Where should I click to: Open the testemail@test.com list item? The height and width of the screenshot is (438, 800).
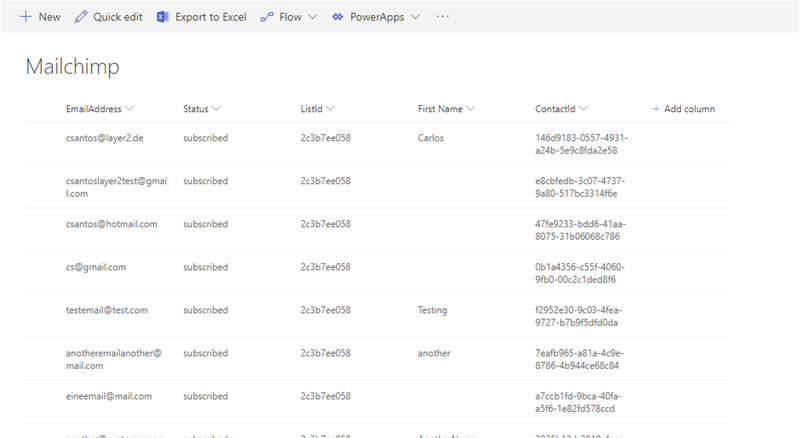(107, 310)
